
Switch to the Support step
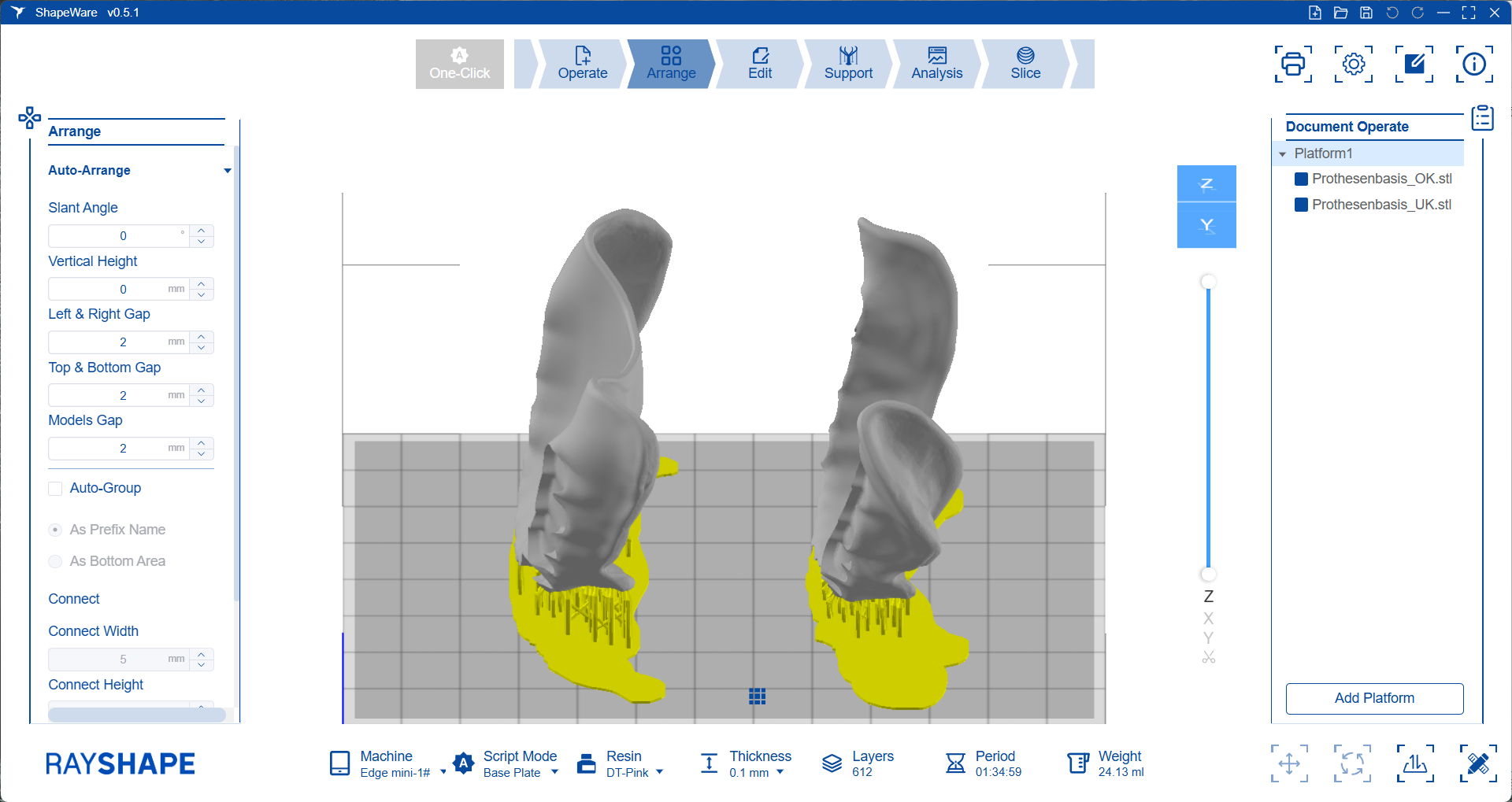point(848,64)
